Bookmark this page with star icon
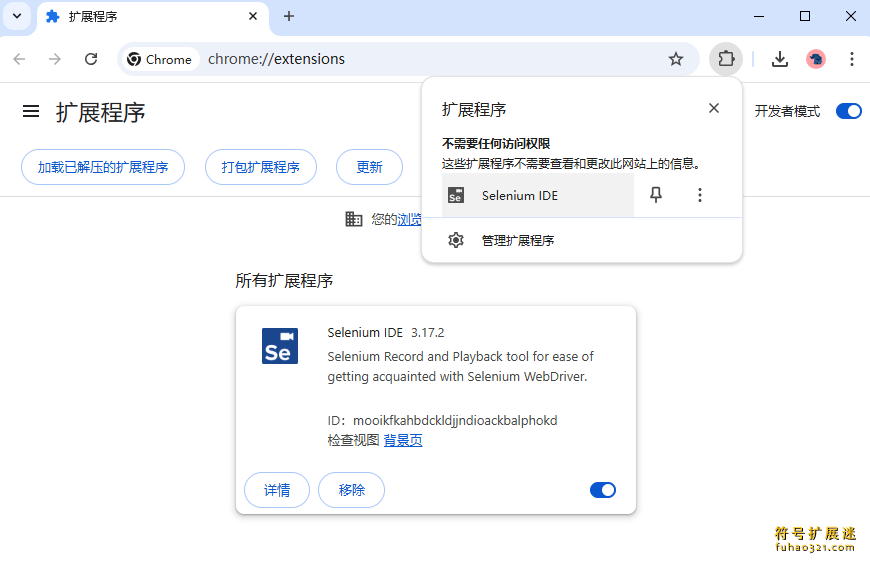 [675, 59]
